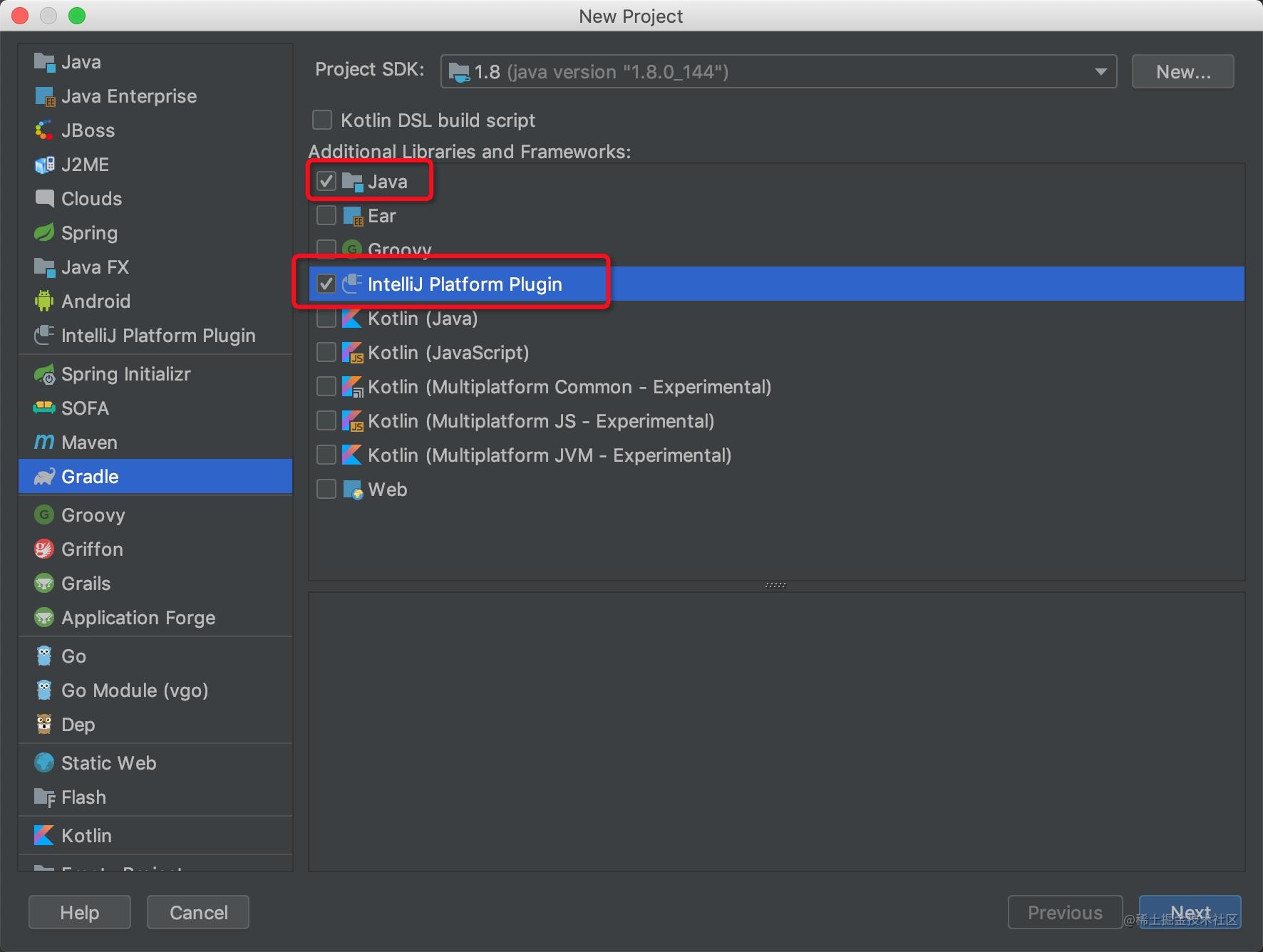Cancel the New Project dialog
This screenshot has height=952, width=1263.
198,912
